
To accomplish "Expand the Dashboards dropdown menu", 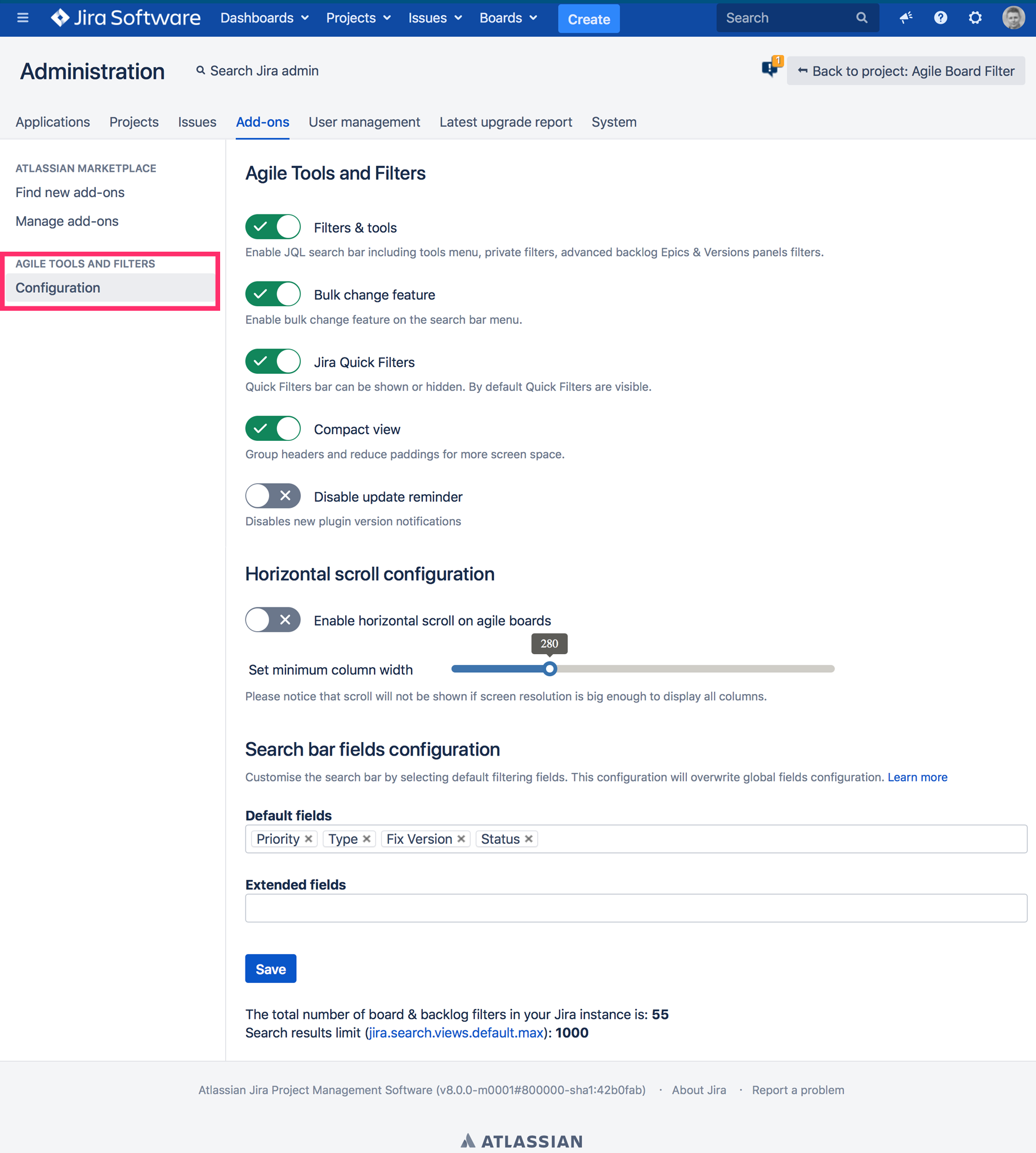I will pyautogui.click(x=264, y=17).
